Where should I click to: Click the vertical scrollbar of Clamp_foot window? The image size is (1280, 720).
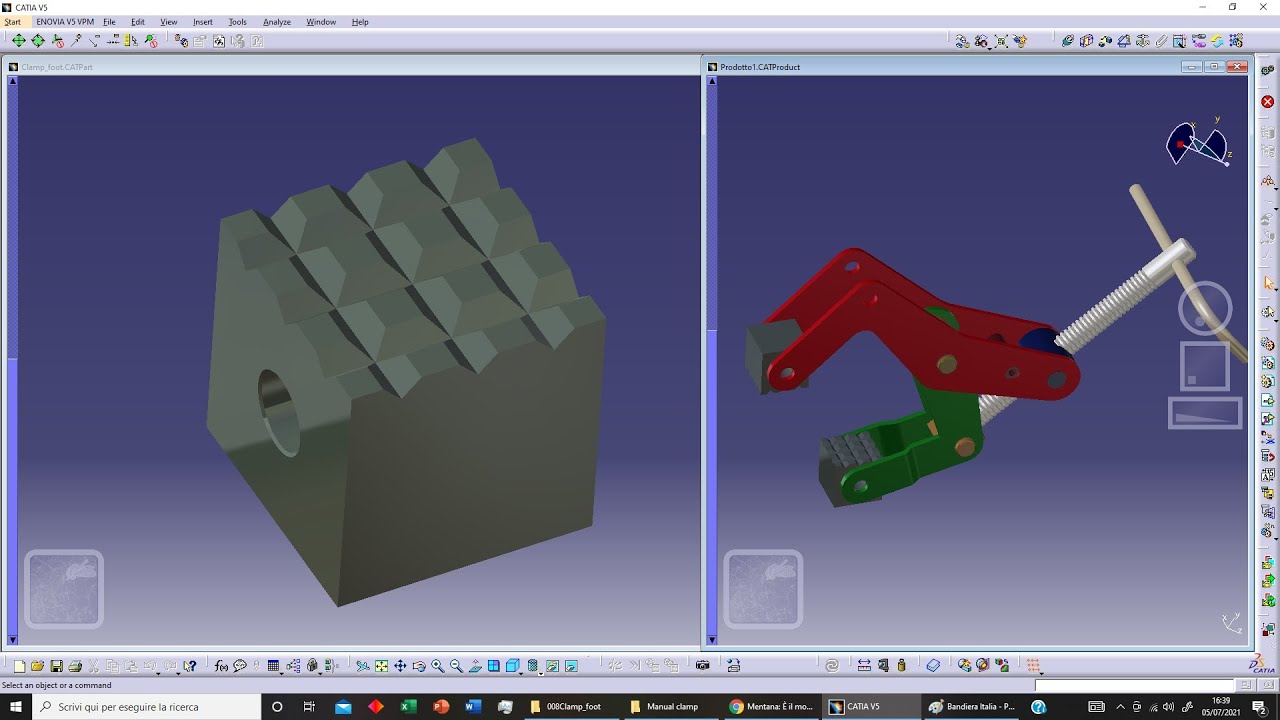point(12,360)
